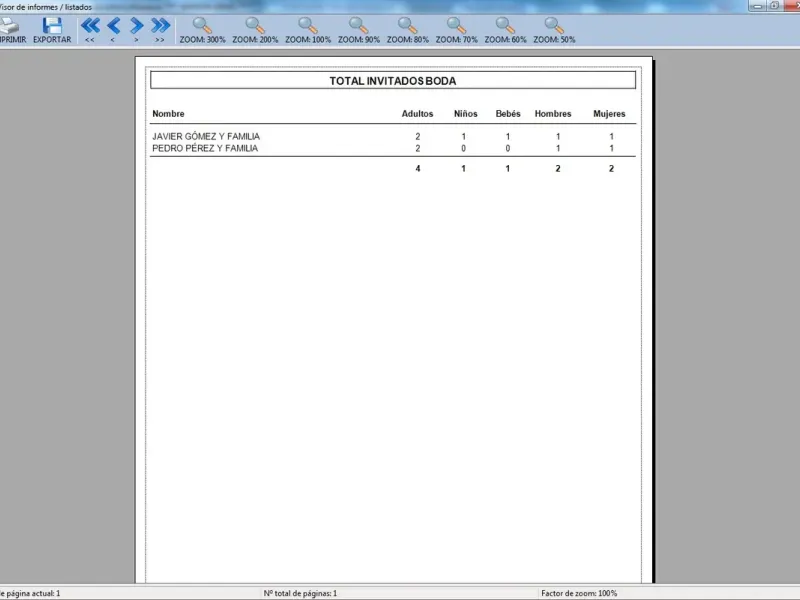Click the Niños column header

point(466,114)
